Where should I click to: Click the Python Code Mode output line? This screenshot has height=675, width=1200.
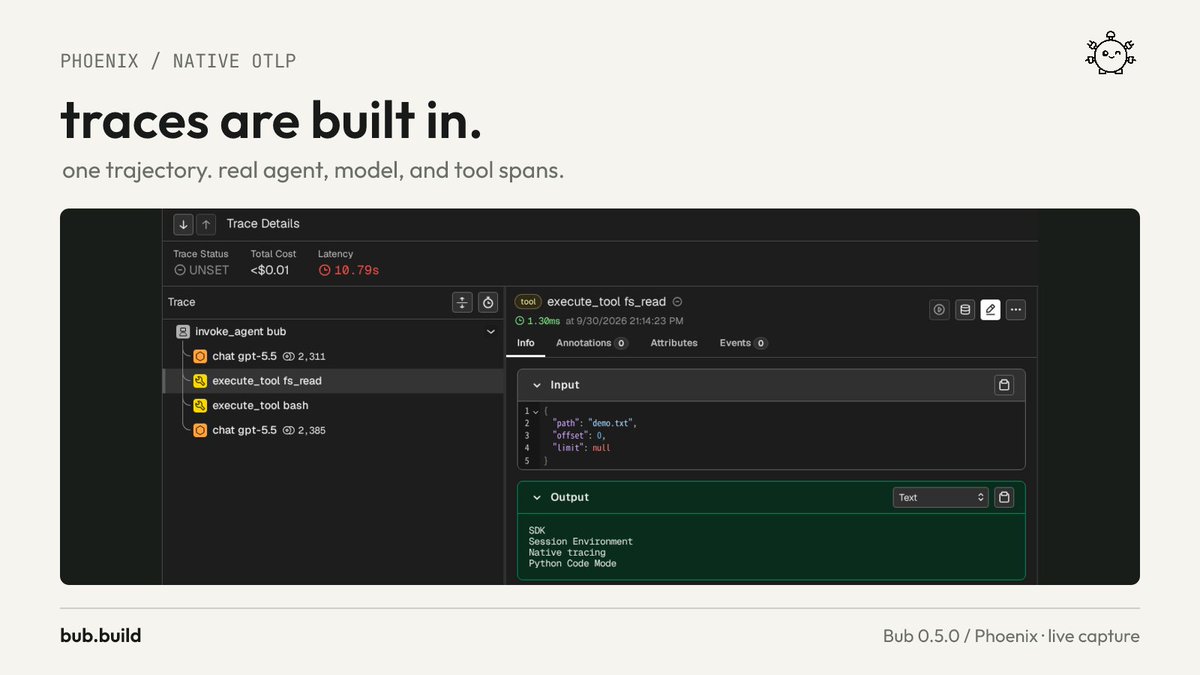(x=573, y=564)
